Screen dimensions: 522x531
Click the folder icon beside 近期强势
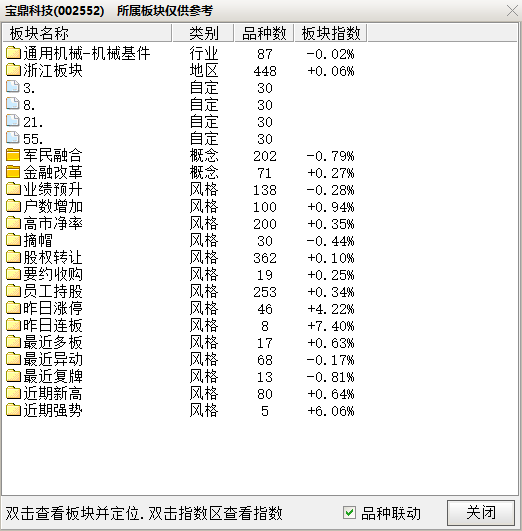(14, 410)
